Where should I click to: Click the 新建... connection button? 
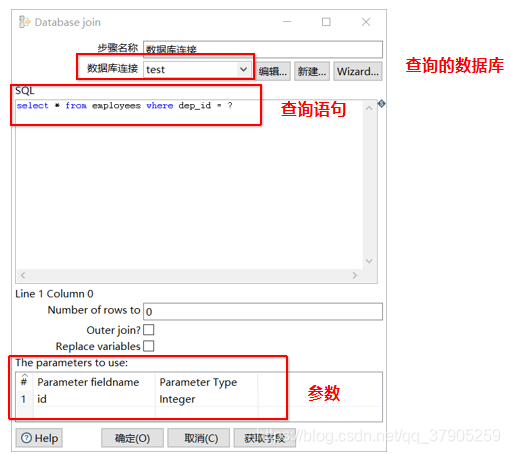[x=312, y=71]
